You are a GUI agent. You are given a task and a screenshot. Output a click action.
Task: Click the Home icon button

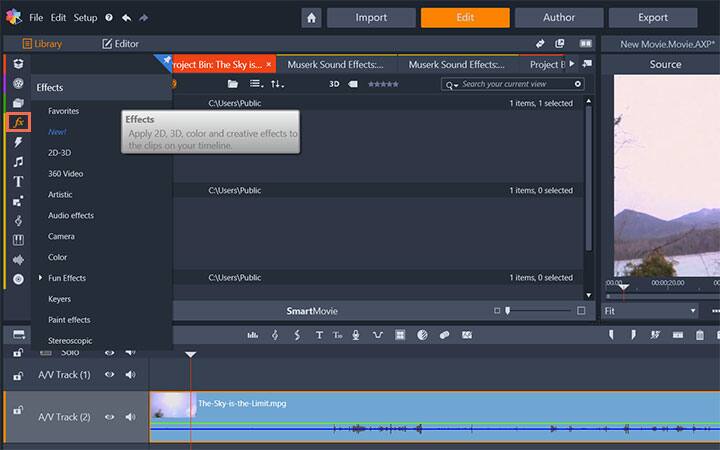tap(312, 18)
